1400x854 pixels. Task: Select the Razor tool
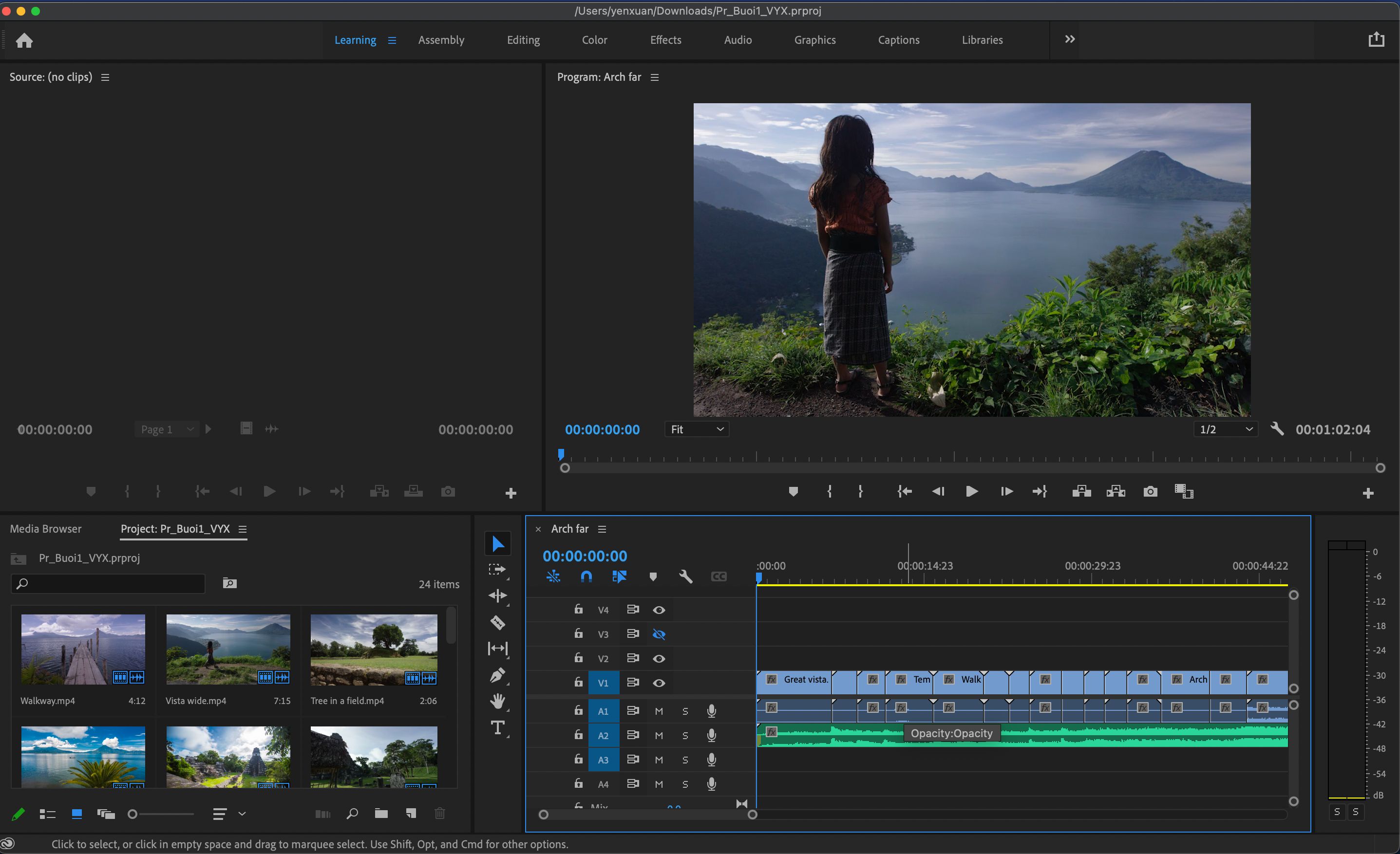click(498, 623)
